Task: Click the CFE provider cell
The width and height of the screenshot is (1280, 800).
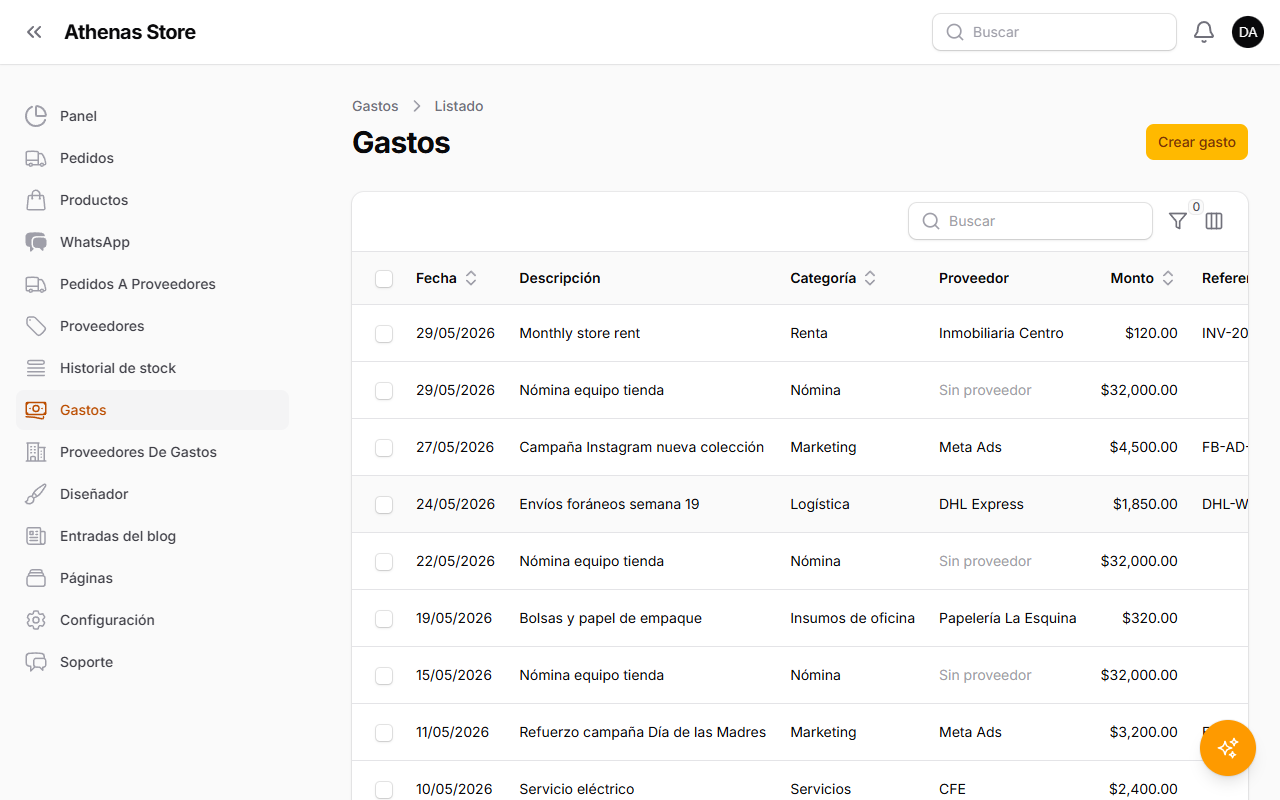Action: [x=952, y=789]
